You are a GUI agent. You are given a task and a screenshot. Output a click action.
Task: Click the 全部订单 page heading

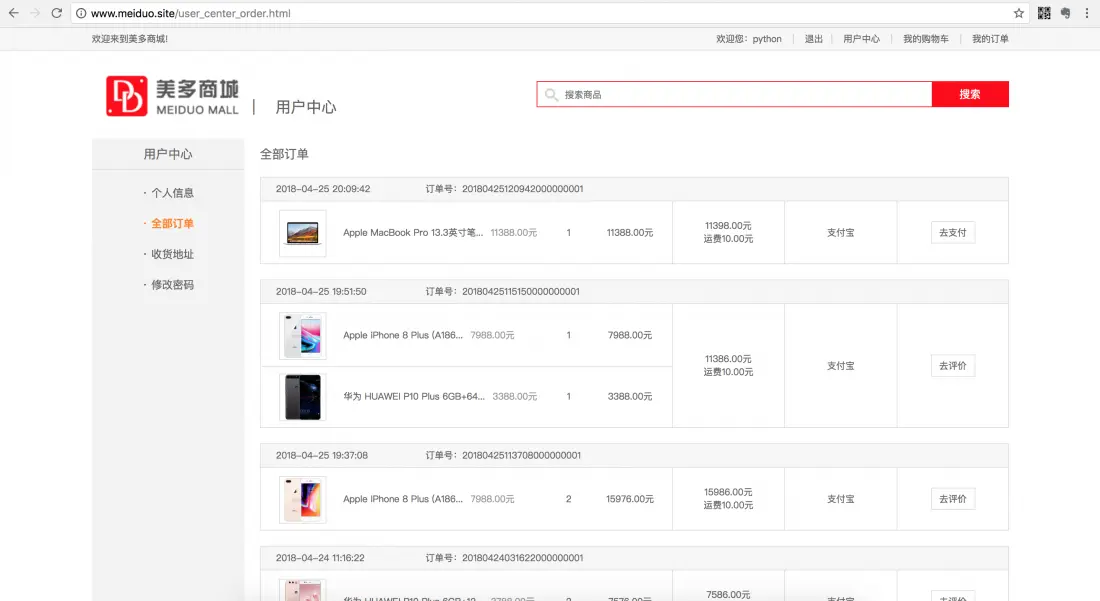pyautogui.click(x=284, y=154)
